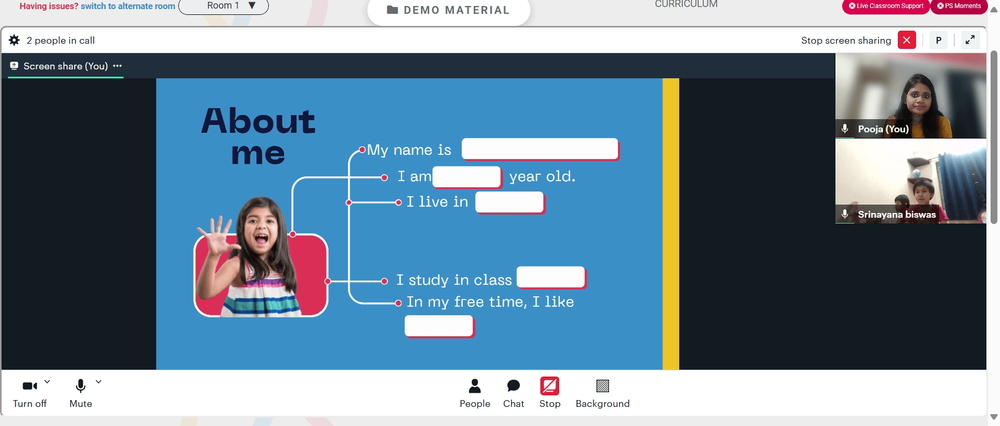Open call settings gear icon
Screen dimensions: 1000x426
[x=14, y=41]
